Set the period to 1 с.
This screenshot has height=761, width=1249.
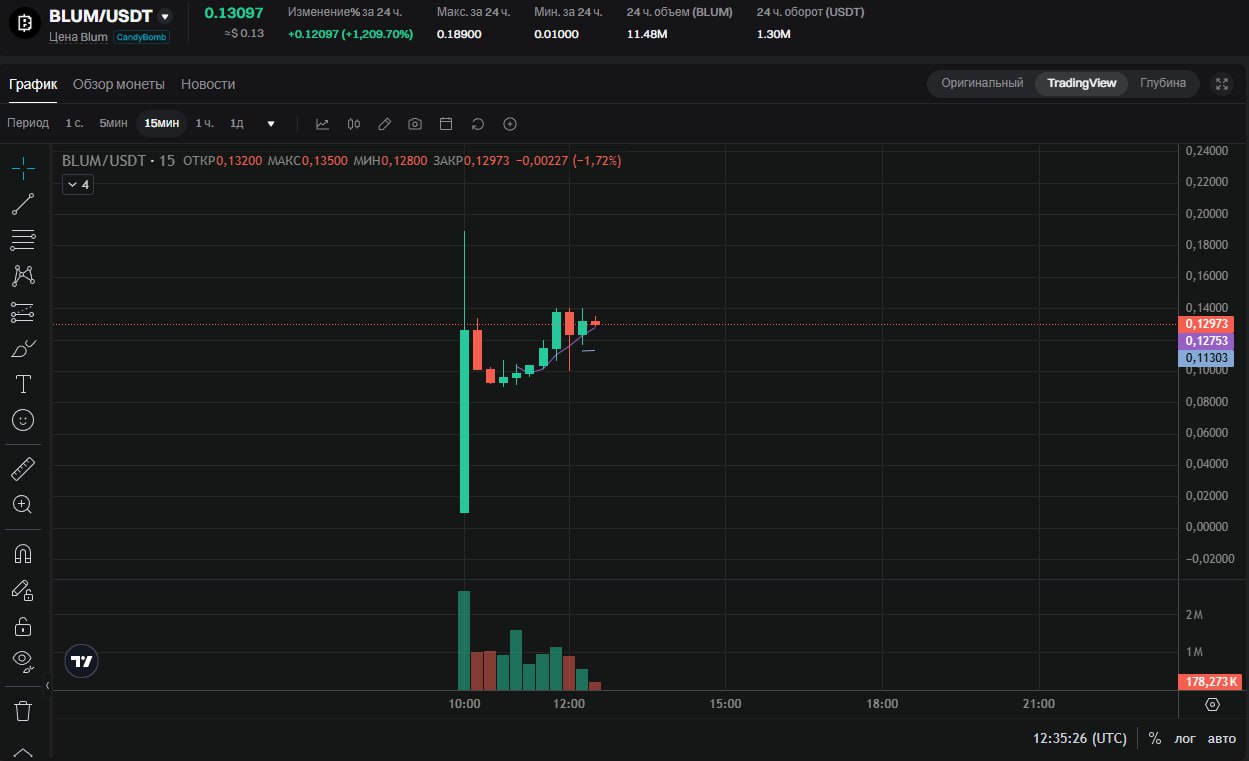(74, 123)
